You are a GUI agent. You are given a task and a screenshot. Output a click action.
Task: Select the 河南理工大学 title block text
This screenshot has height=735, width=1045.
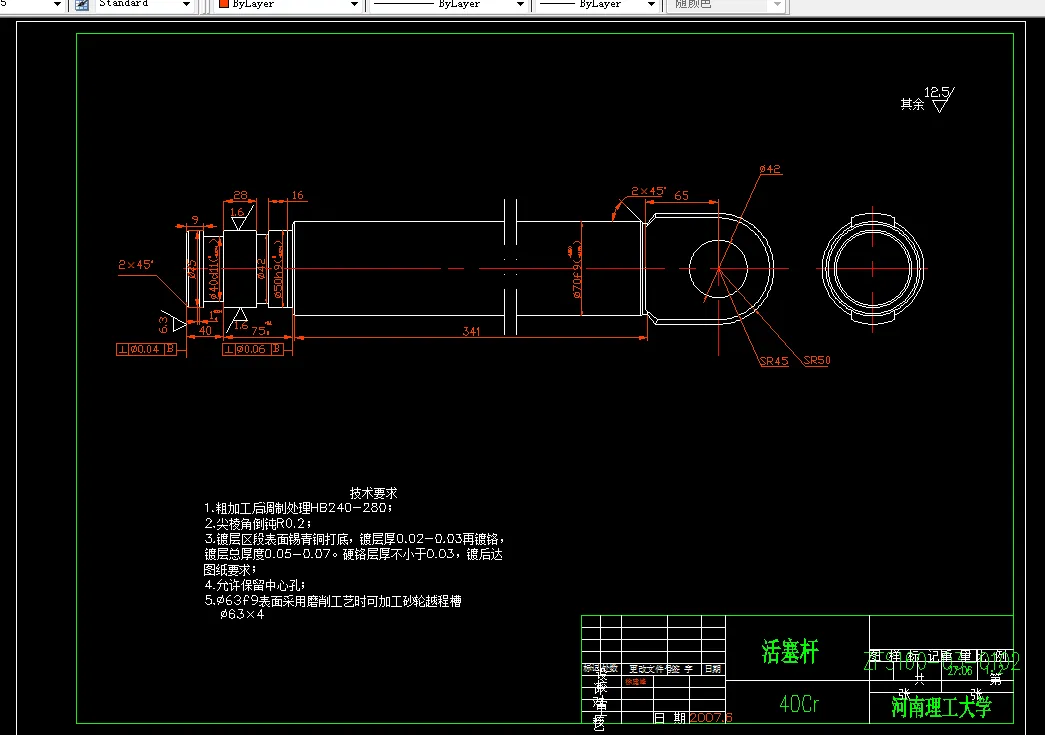coord(941,707)
